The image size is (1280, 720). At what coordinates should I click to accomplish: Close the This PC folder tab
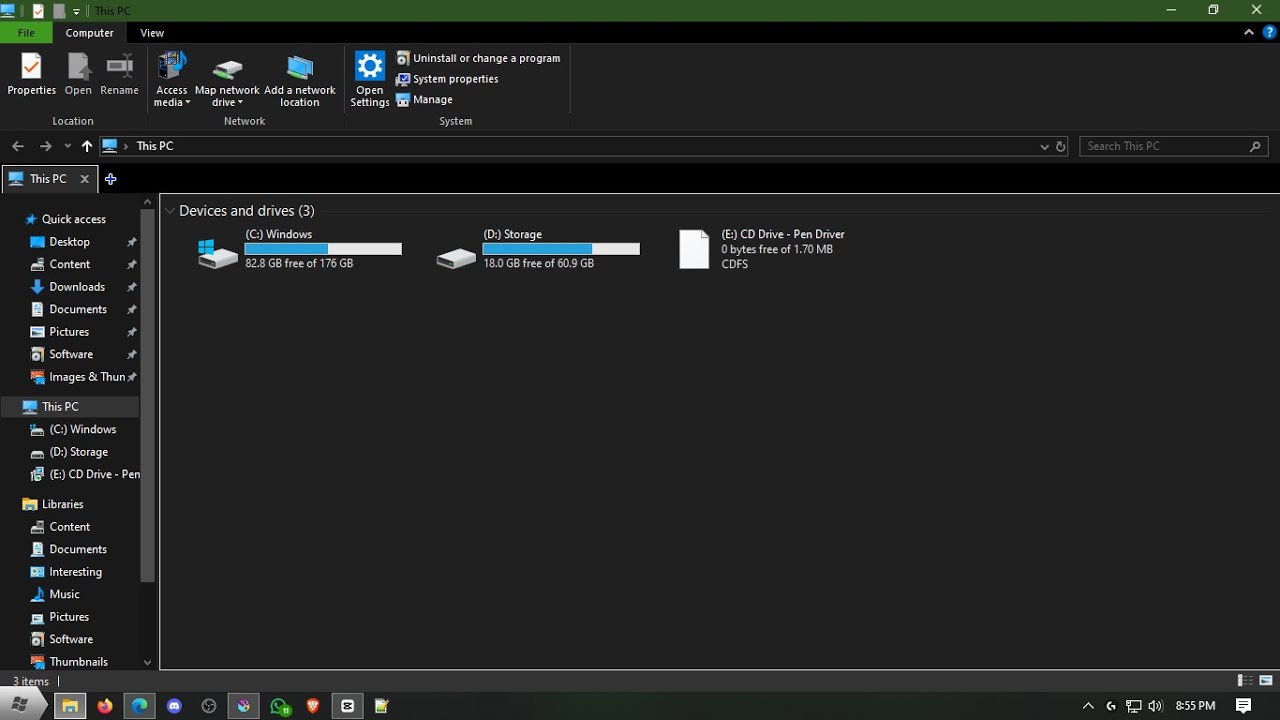pyautogui.click(x=84, y=179)
